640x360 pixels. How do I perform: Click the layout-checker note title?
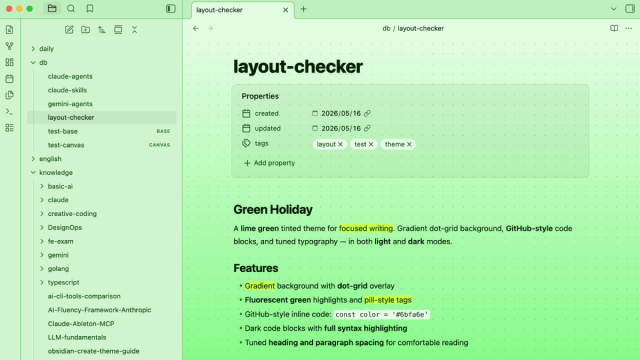click(298, 67)
